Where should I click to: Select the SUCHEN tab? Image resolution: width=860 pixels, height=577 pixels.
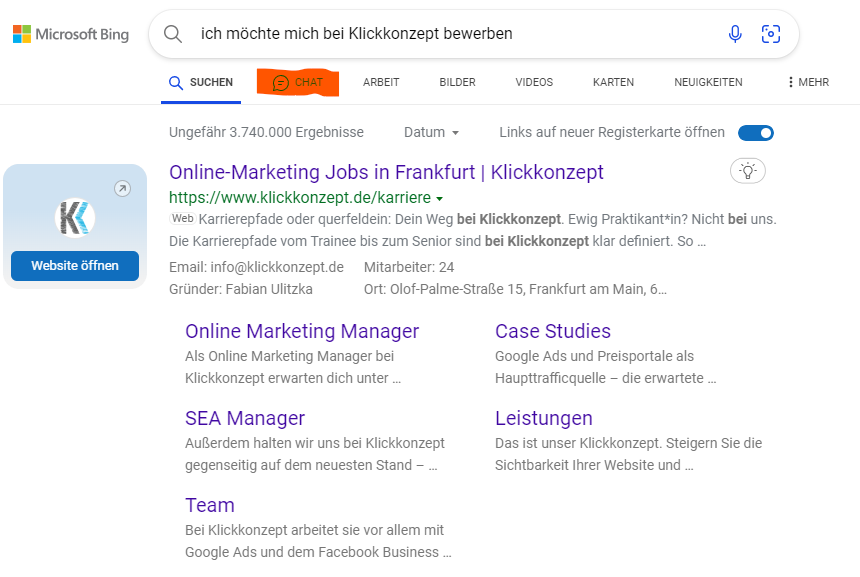point(201,82)
